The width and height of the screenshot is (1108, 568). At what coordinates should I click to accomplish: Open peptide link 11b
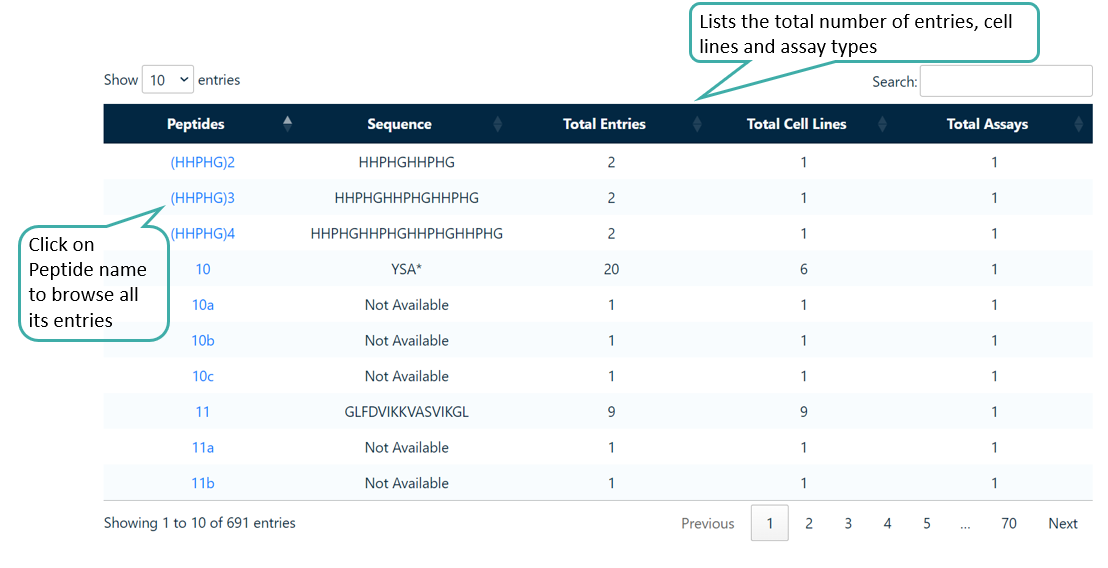[203, 483]
